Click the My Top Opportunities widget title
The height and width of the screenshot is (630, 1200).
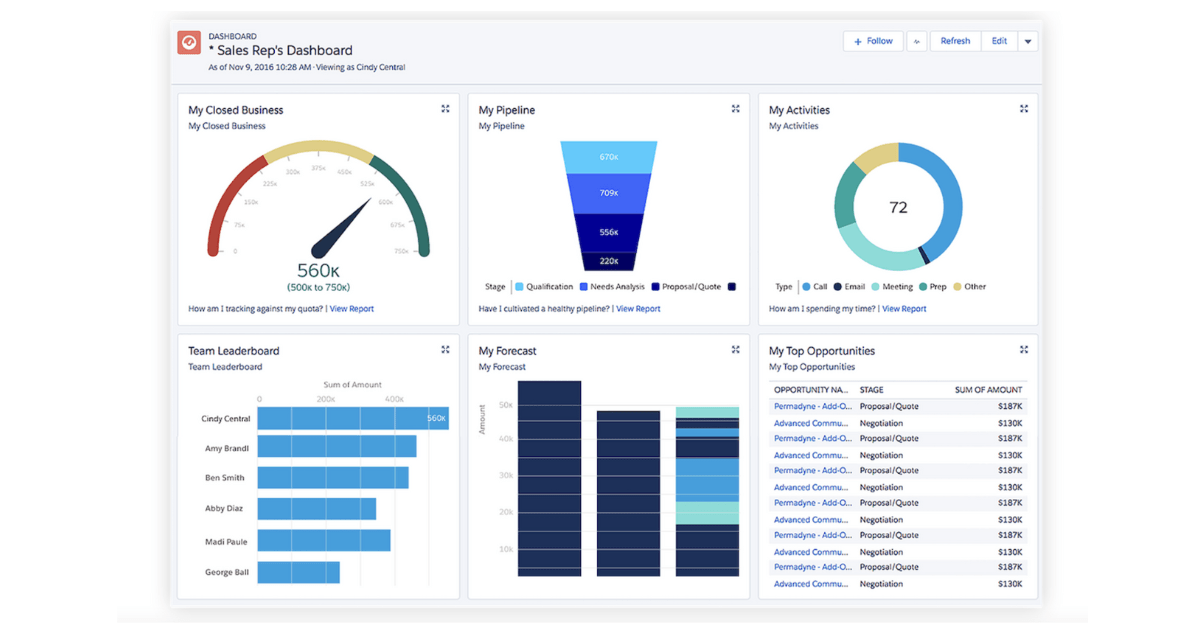[822, 351]
